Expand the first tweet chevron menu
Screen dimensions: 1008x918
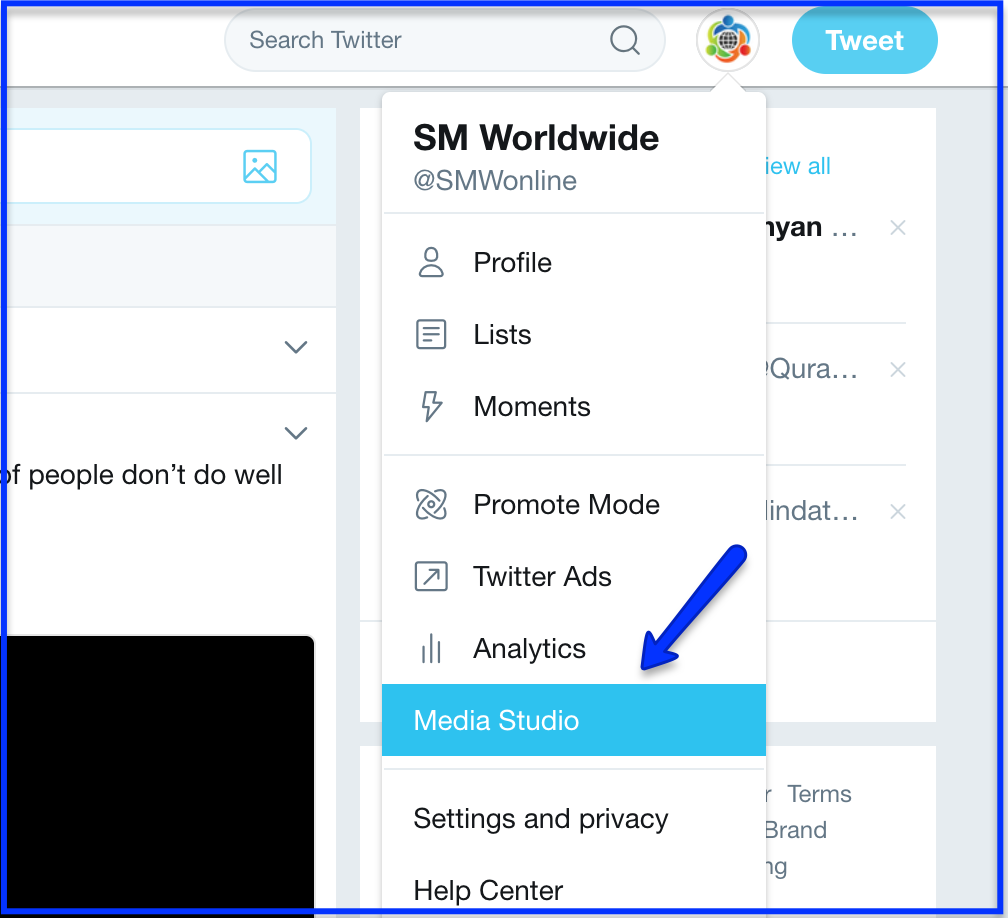click(x=296, y=347)
